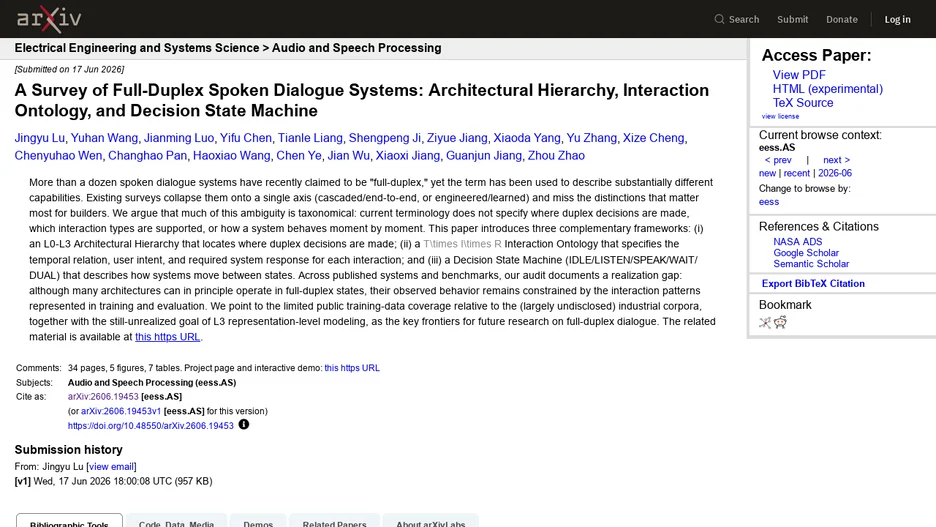Open author Jingyu Lu's page
Screen dimensions: 936x527
coord(39,138)
